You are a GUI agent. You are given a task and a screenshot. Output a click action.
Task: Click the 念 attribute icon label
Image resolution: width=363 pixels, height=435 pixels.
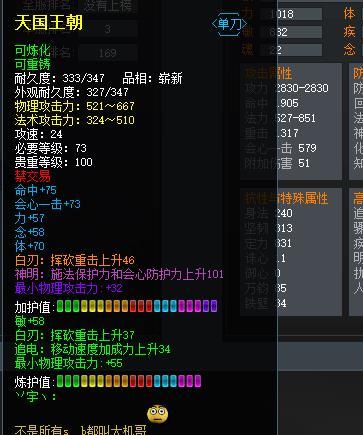349,50
